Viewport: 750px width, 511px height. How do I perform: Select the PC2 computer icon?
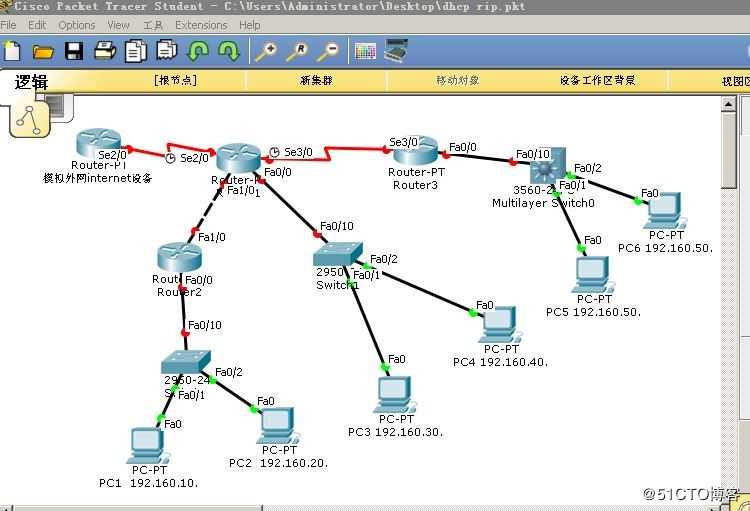coord(278,425)
